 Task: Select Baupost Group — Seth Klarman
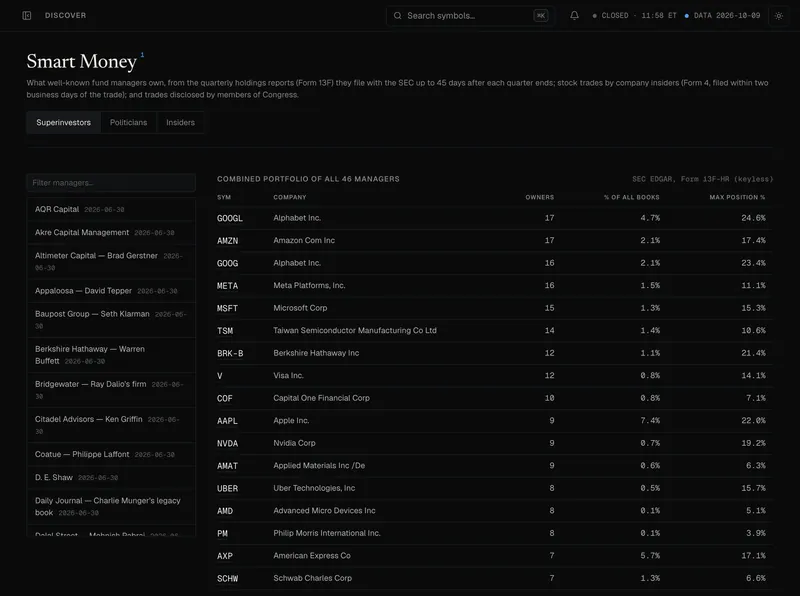[x=111, y=319]
